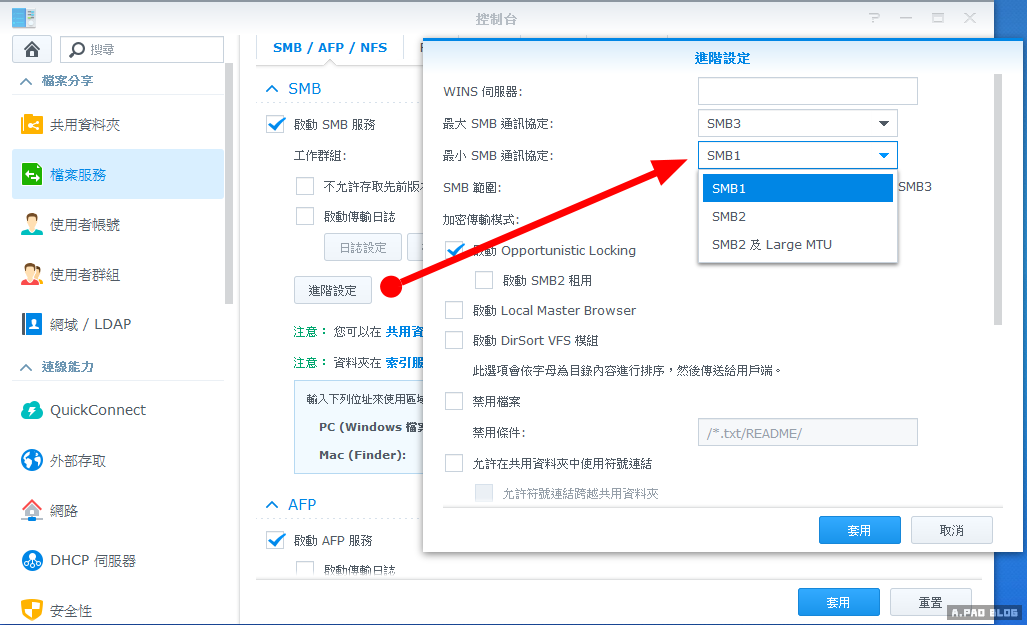Click 取消 button in dialog
This screenshot has height=625, width=1027.
951,530
